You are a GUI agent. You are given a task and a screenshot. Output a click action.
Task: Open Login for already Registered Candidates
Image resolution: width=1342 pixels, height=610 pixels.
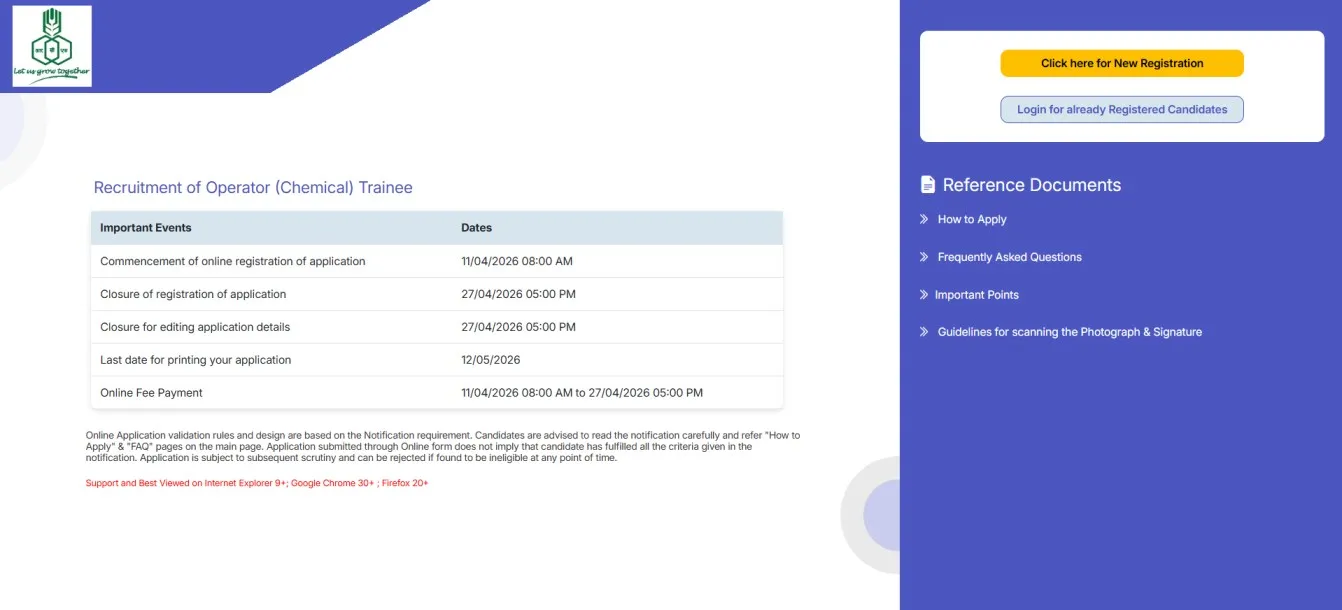click(x=1121, y=110)
